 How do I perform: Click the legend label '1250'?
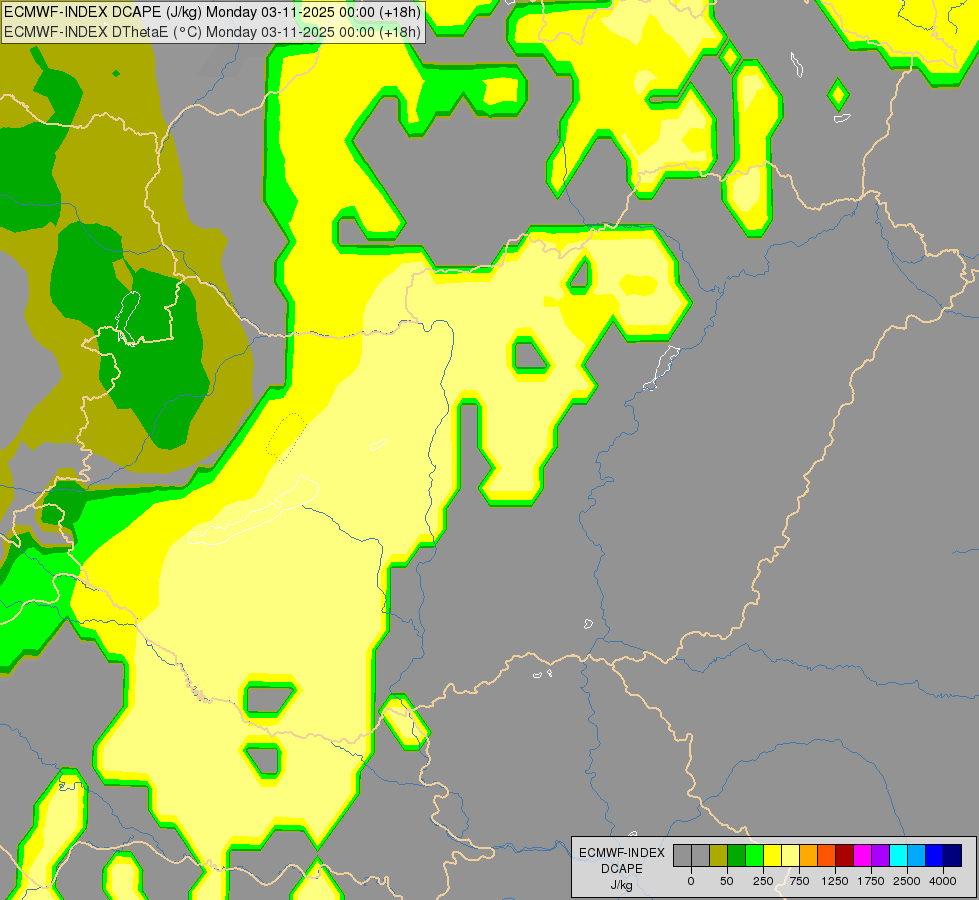click(835, 881)
